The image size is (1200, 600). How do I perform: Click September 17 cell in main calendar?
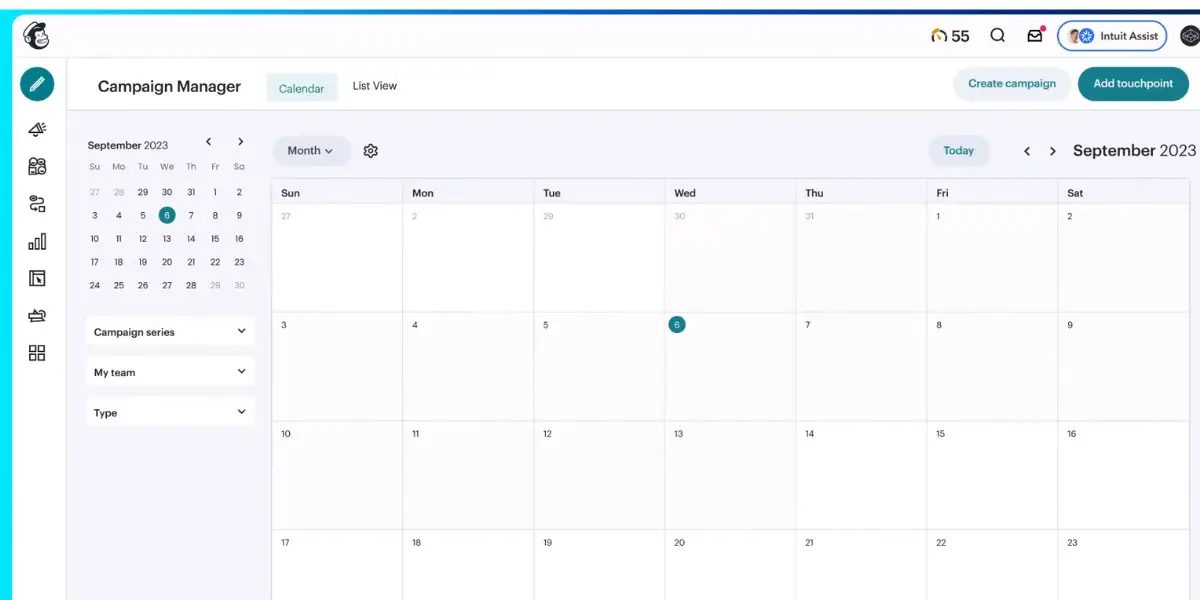pyautogui.click(x=337, y=565)
